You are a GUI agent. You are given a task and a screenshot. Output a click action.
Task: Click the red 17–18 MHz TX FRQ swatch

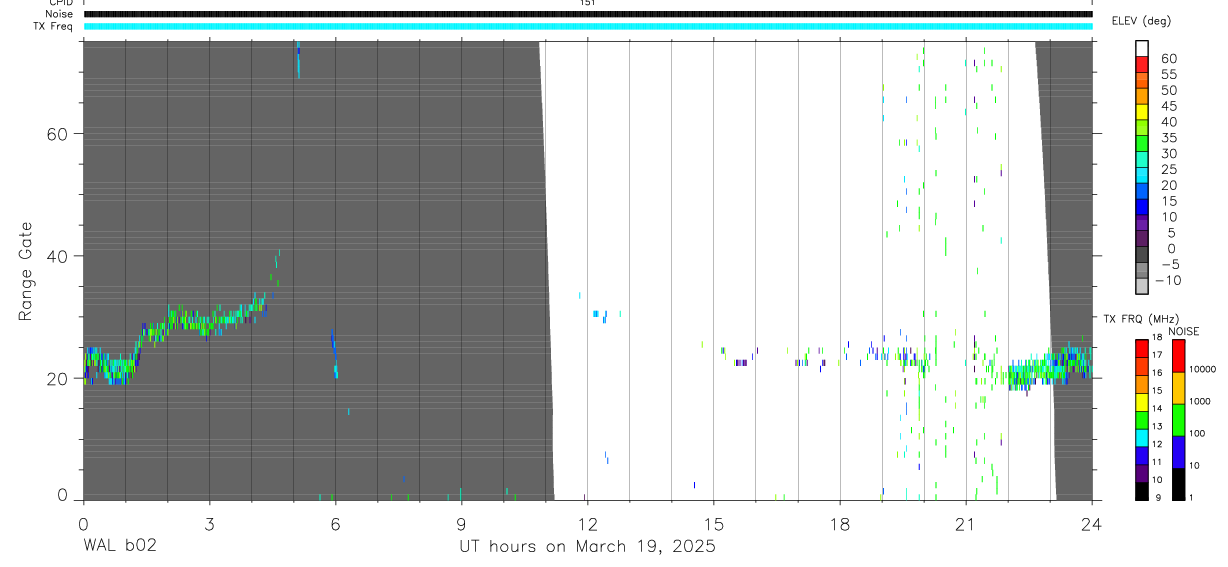1142,348
